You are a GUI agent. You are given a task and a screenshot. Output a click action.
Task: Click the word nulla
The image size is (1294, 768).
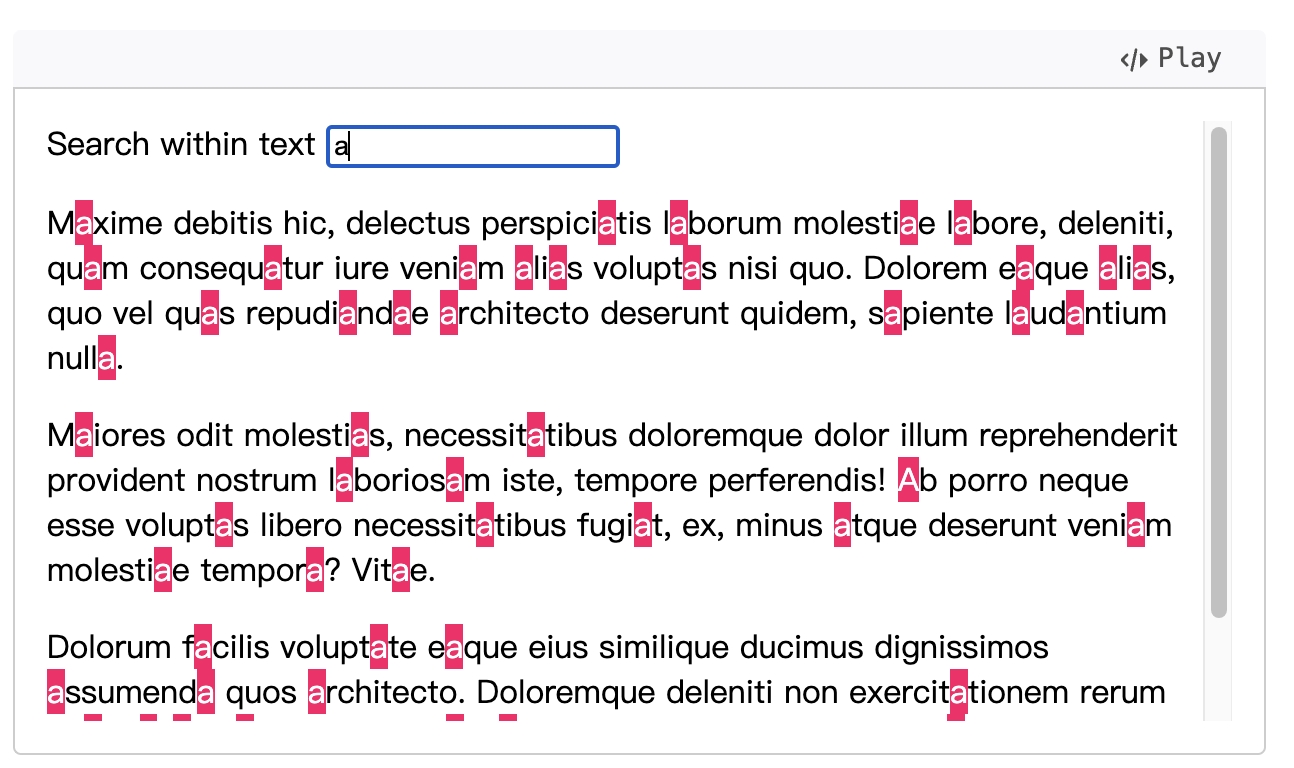coord(82,359)
